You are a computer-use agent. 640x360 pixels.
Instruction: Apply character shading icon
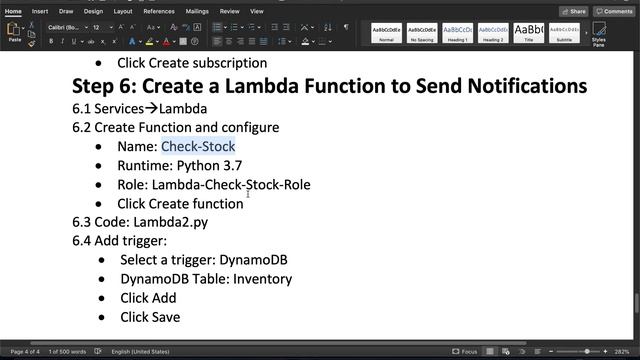click(183, 42)
